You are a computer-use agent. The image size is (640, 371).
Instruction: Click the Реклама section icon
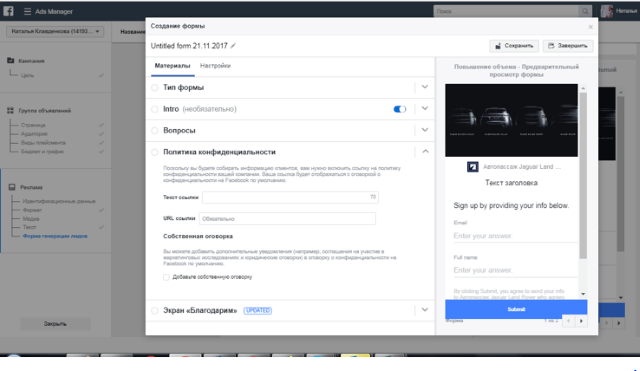tap(12, 187)
